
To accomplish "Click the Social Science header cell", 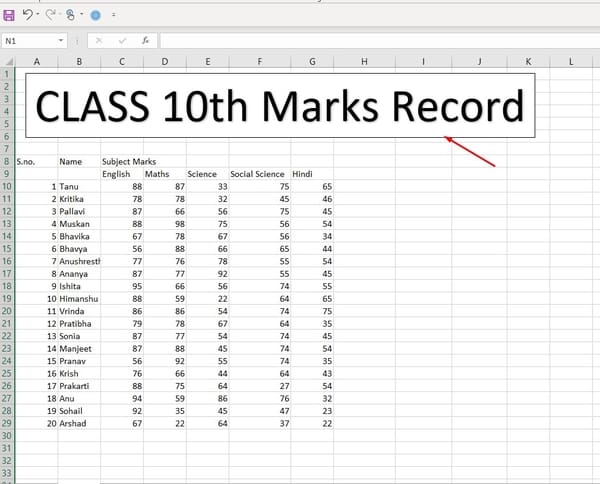I will coord(257,174).
